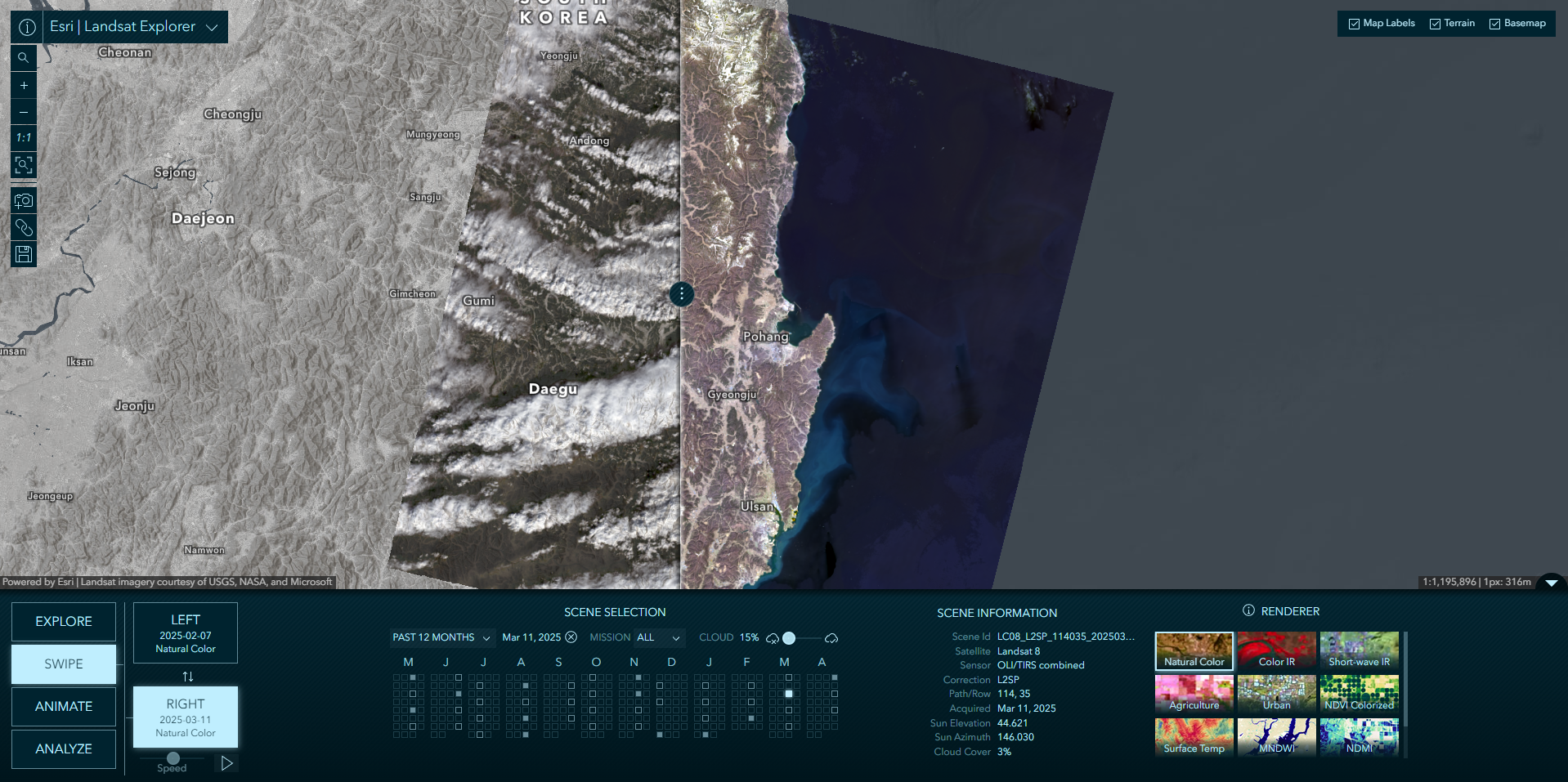Disable the Basemap checkbox

pos(1494,24)
